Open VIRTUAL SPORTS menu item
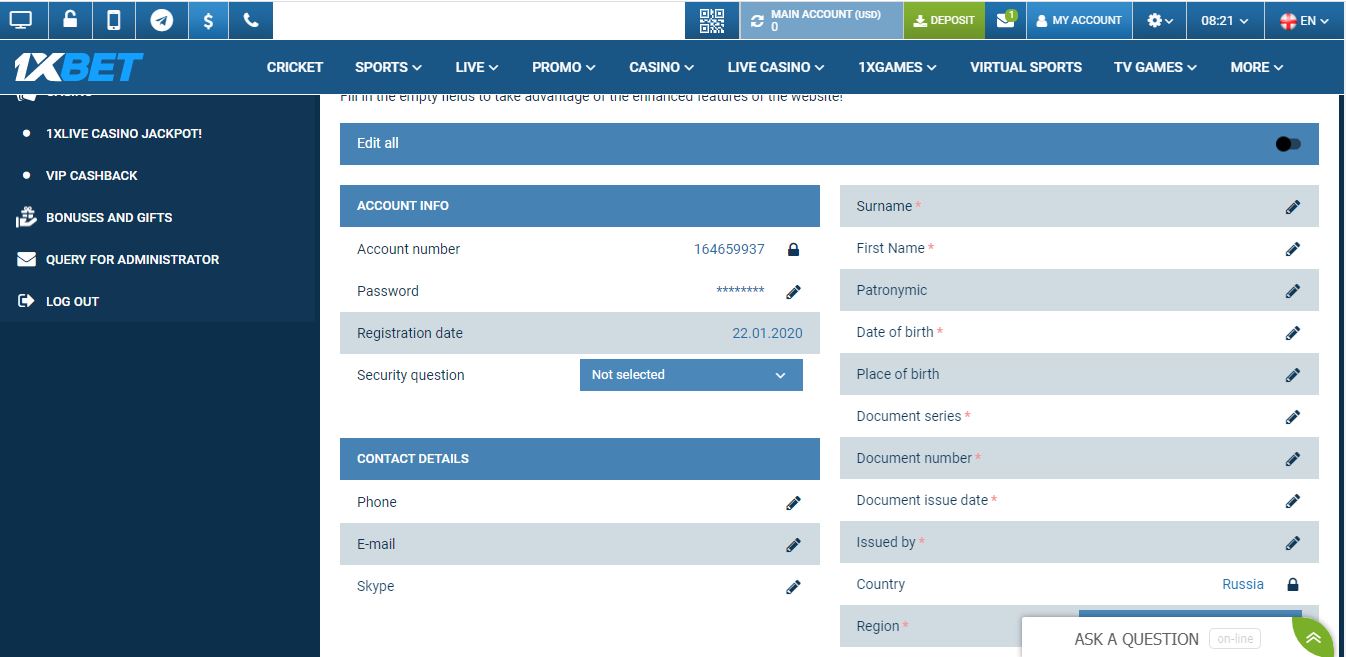The image size is (1346, 657). [x=1026, y=67]
